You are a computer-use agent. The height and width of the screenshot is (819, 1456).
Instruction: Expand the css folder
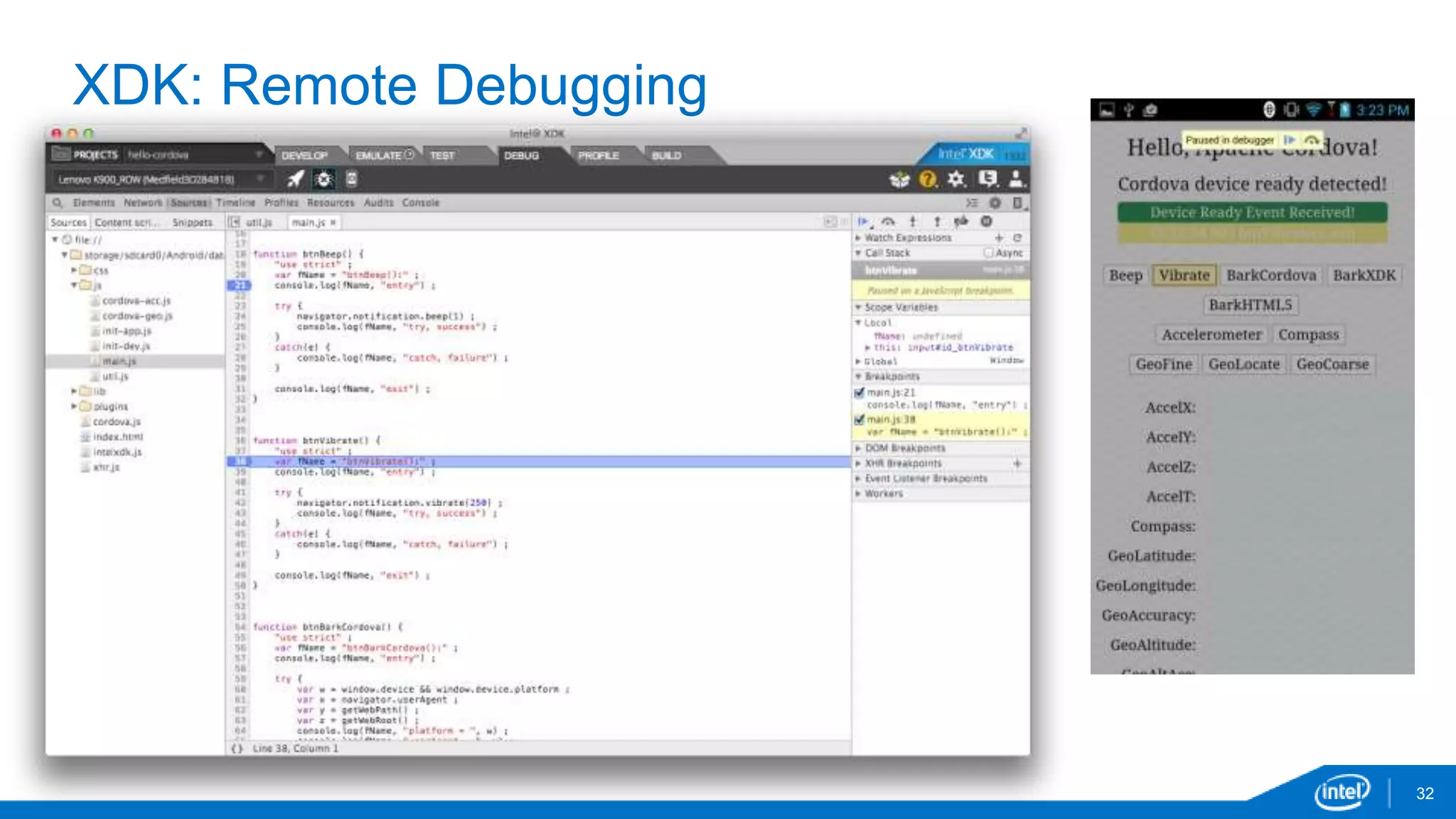coord(74,270)
